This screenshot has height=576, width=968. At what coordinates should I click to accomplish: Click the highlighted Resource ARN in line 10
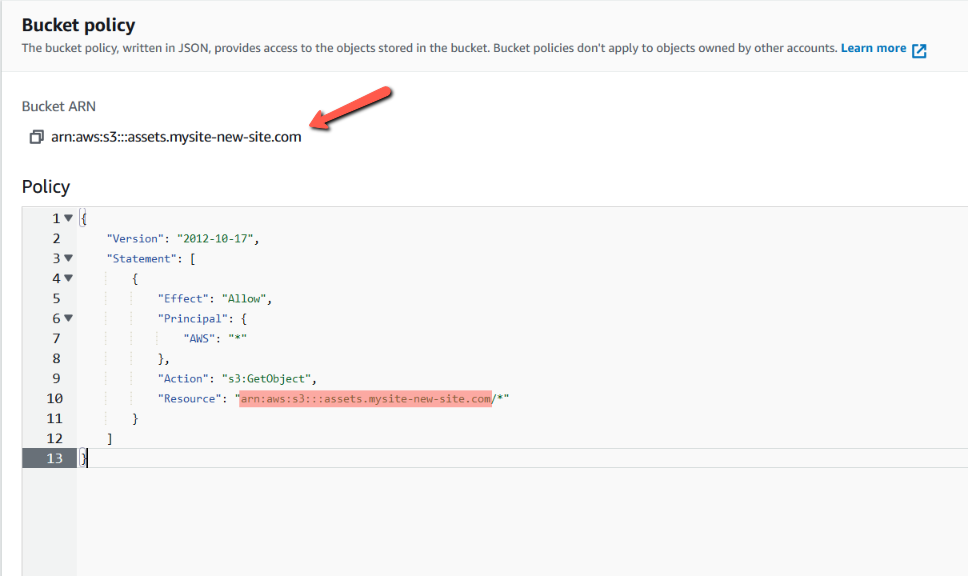tap(365, 399)
